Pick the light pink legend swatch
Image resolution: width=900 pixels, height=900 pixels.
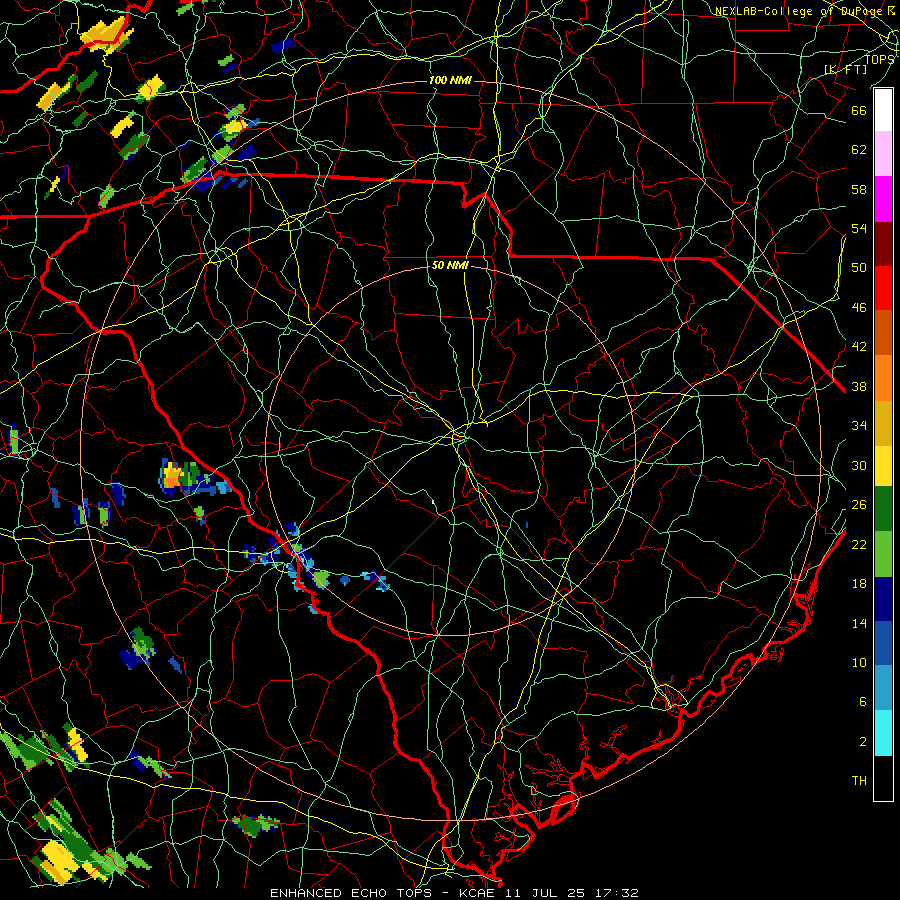pyautogui.click(x=883, y=154)
